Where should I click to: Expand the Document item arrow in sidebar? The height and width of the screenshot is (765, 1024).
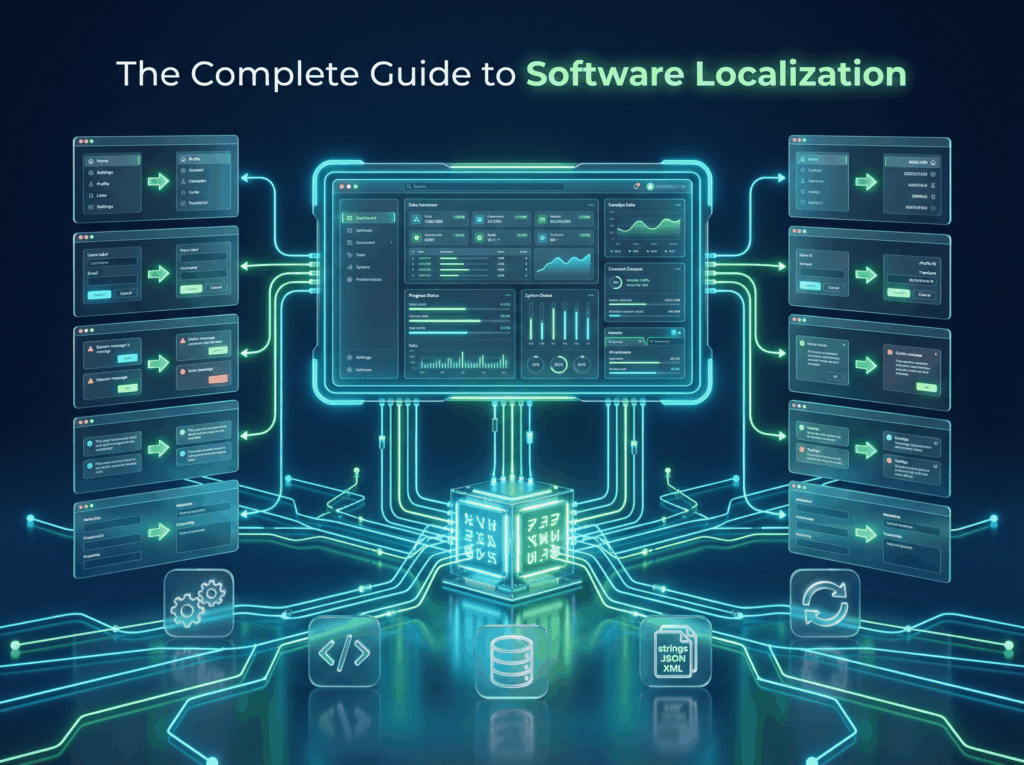[x=391, y=242]
